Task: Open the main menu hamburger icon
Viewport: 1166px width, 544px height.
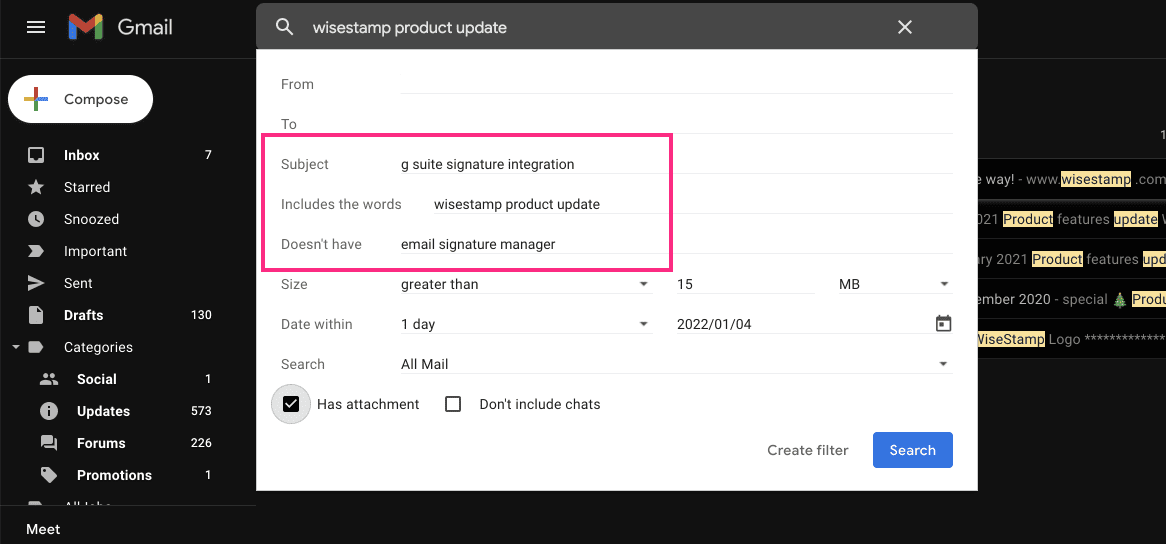Action: point(36,27)
